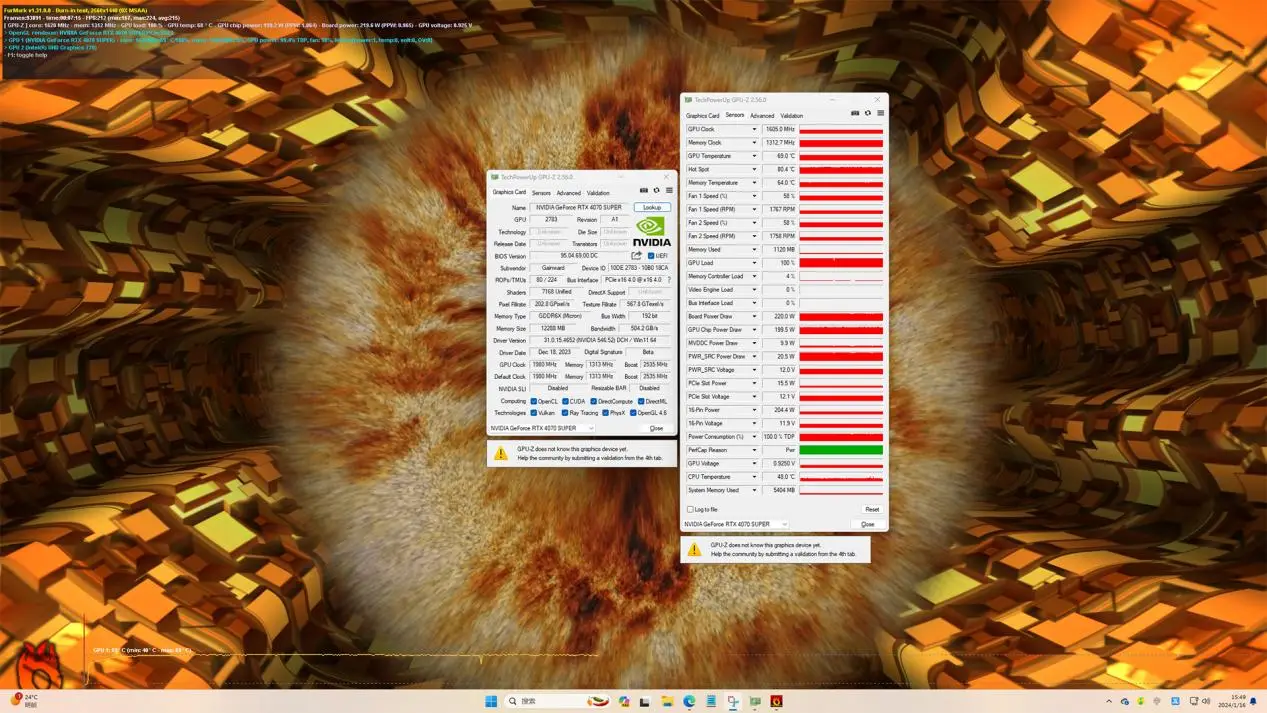Click the GPU Temperature graph bar

pos(841,156)
